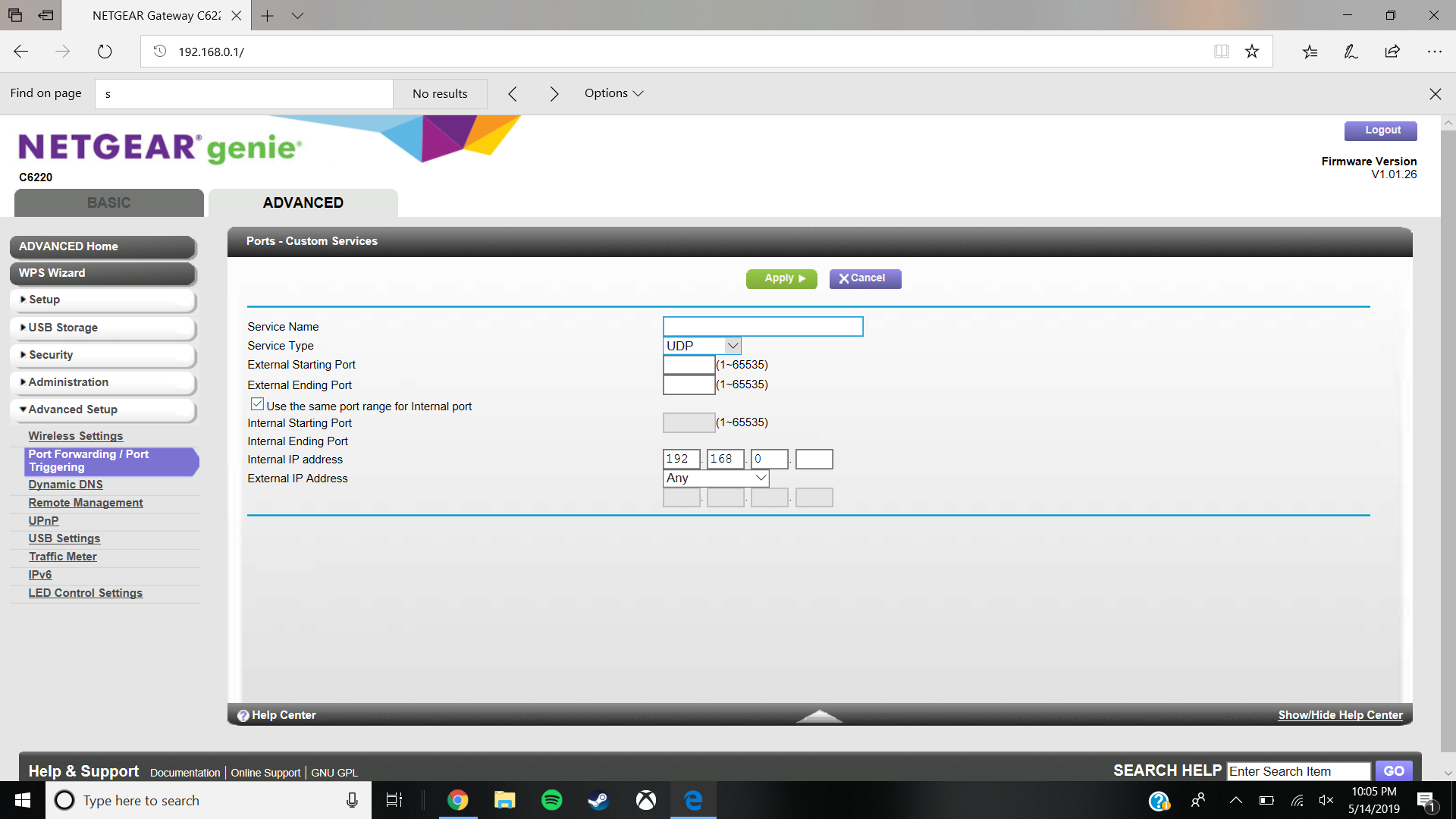The width and height of the screenshot is (1456, 819).
Task: Add page to favorites star icon
Action: pos(1252,52)
